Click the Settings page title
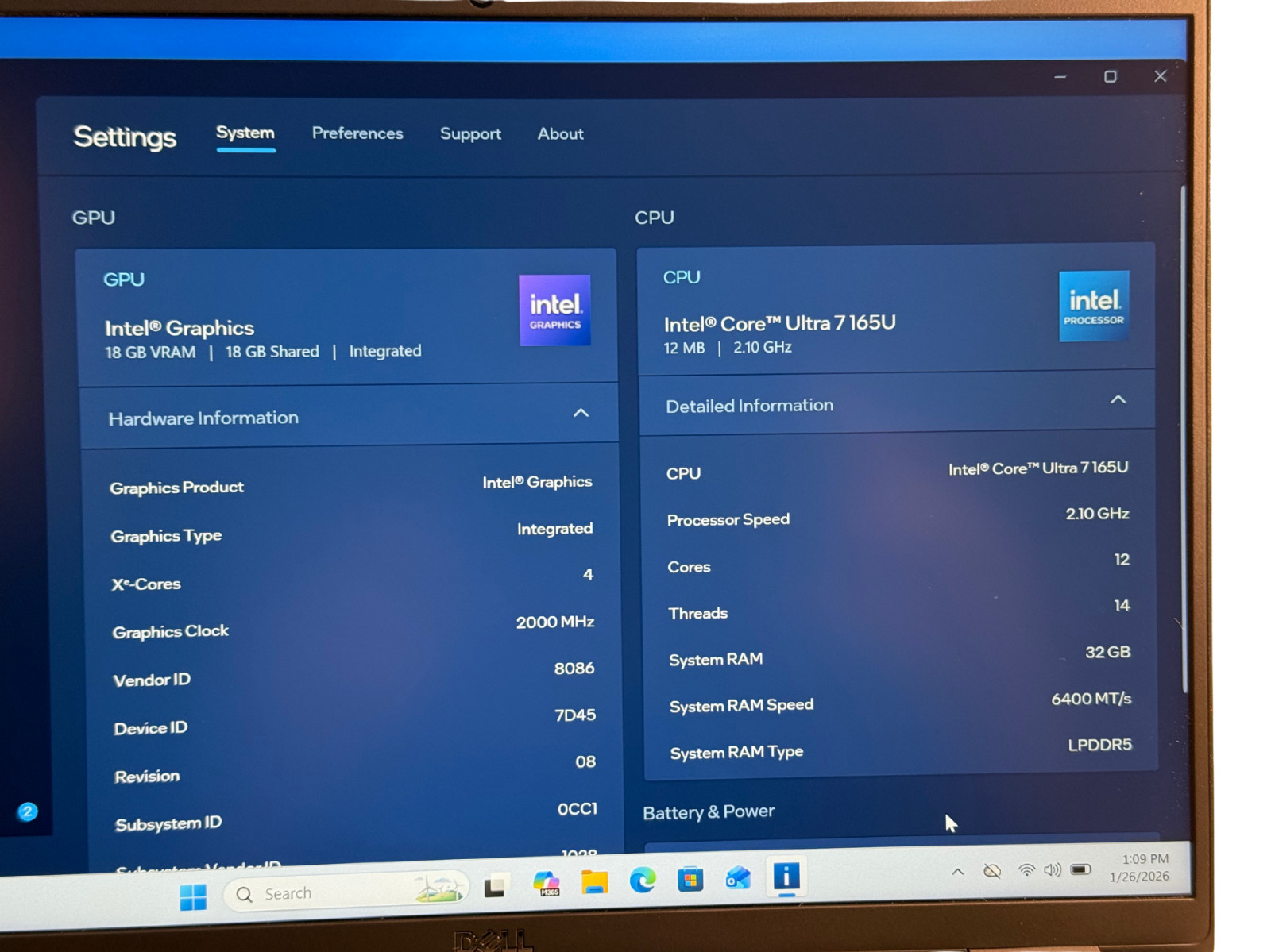 (125, 137)
